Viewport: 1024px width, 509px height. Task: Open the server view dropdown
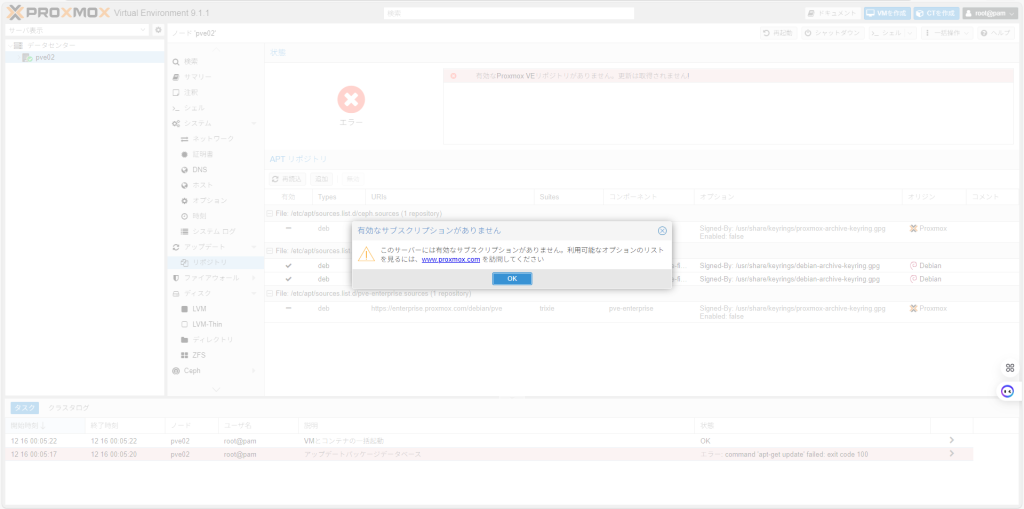[143, 30]
